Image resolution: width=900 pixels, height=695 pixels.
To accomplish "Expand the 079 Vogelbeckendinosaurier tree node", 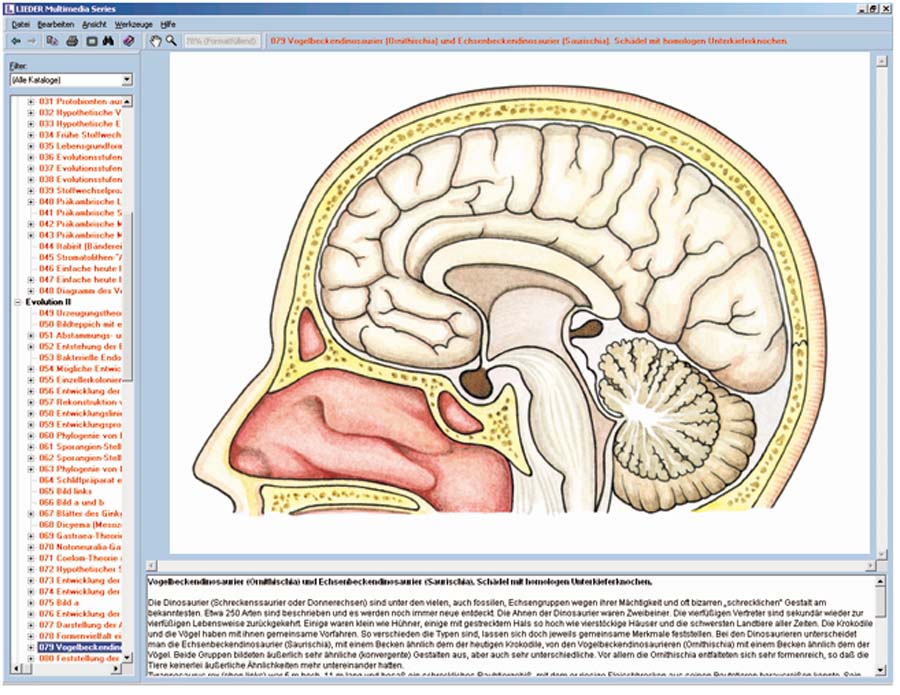I will click(x=31, y=647).
